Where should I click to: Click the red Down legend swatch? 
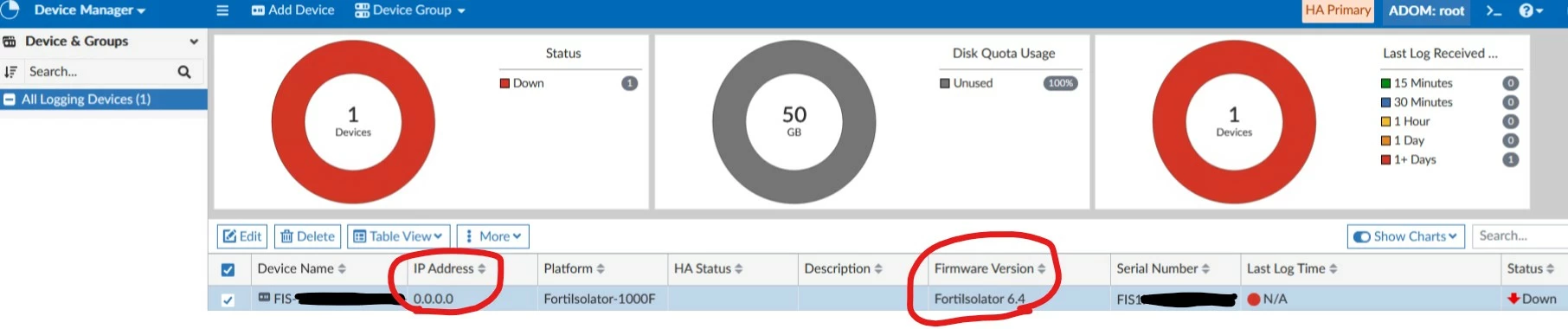(x=504, y=83)
